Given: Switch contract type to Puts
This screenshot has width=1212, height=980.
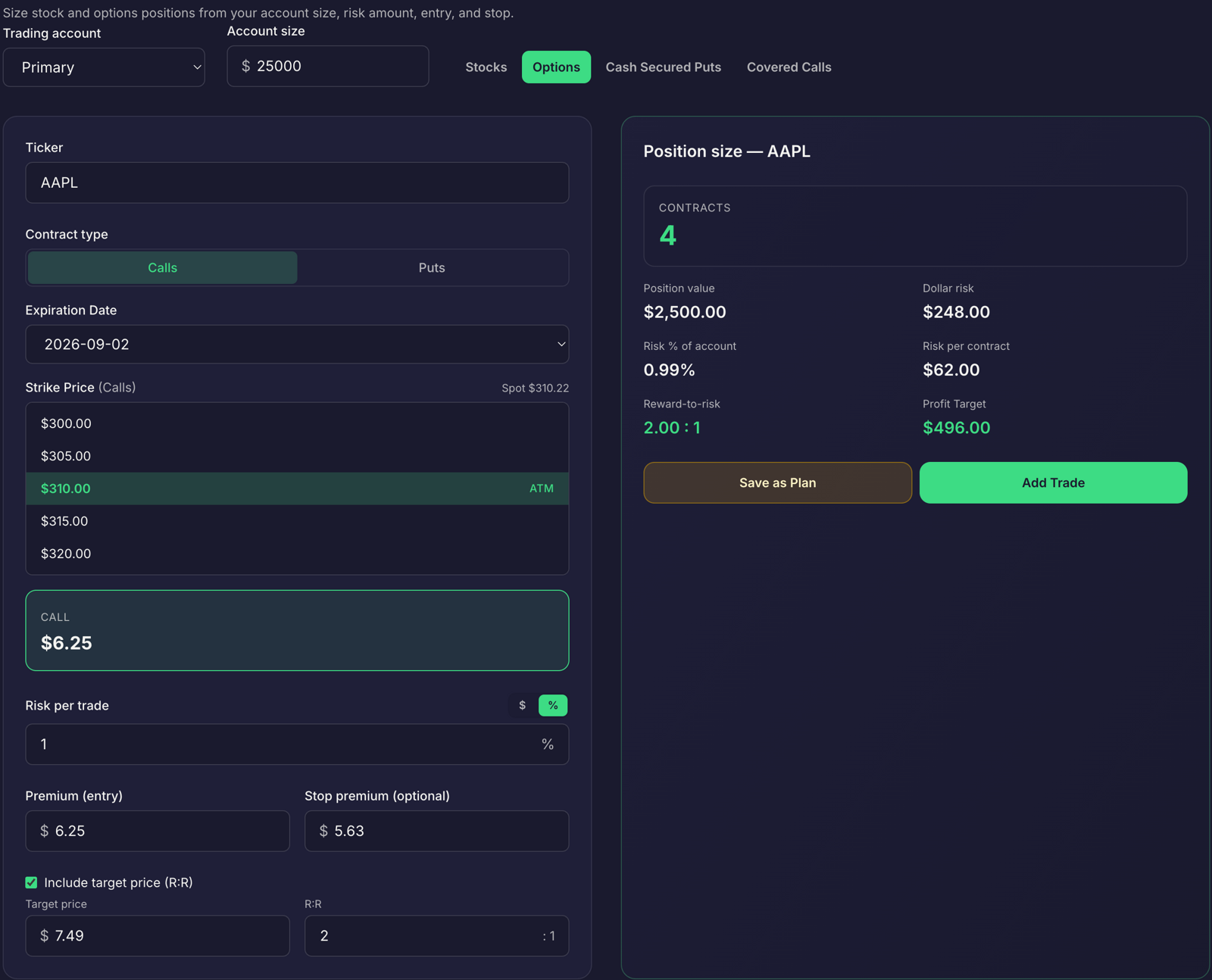Looking at the screenshot, I should pyautogui.click(x=432, y=268).
